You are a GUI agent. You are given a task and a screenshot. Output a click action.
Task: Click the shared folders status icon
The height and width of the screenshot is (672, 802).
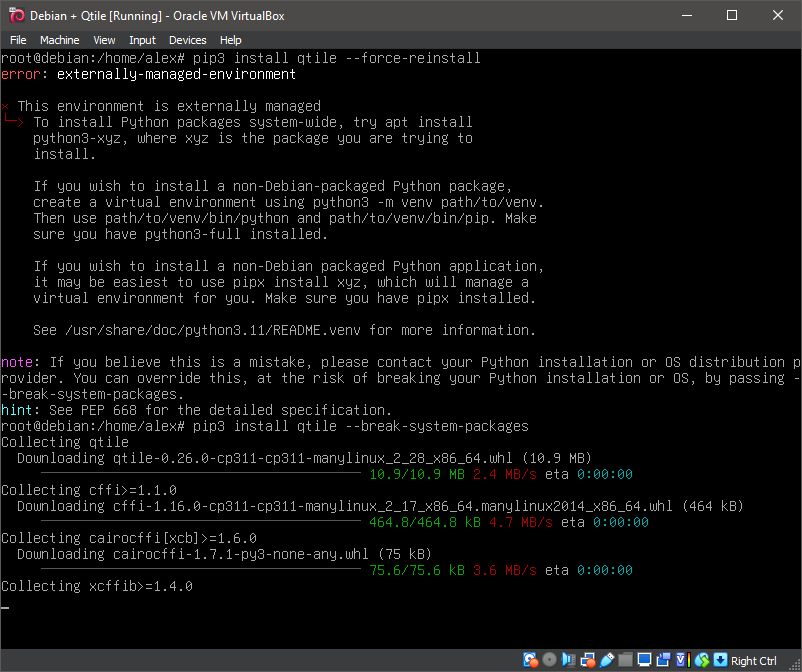625,660
